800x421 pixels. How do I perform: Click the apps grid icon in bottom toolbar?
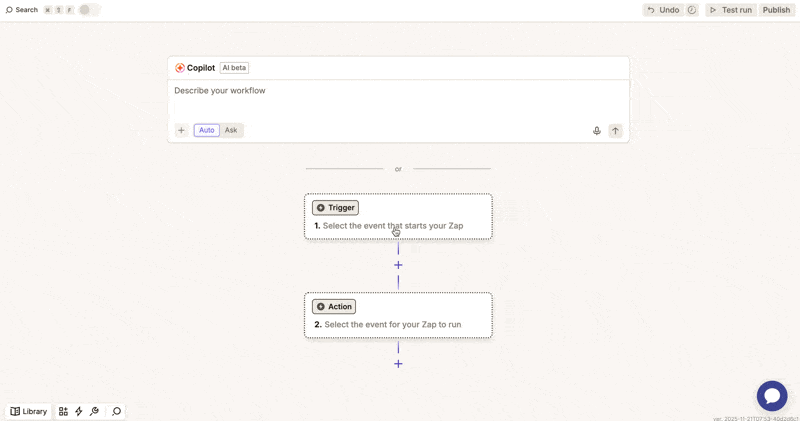(63, 412)
